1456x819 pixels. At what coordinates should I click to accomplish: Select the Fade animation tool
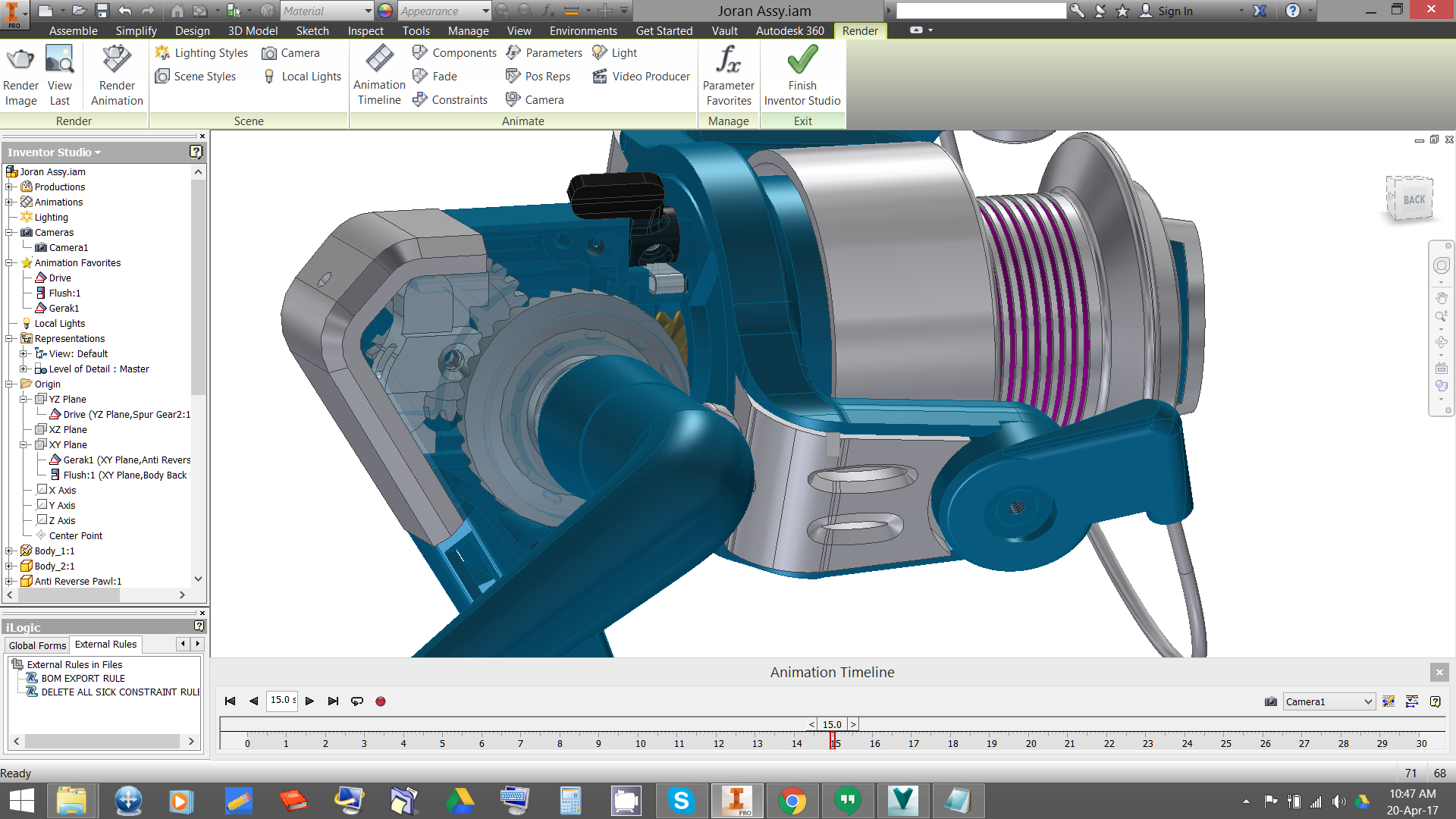tap(435, 77)
